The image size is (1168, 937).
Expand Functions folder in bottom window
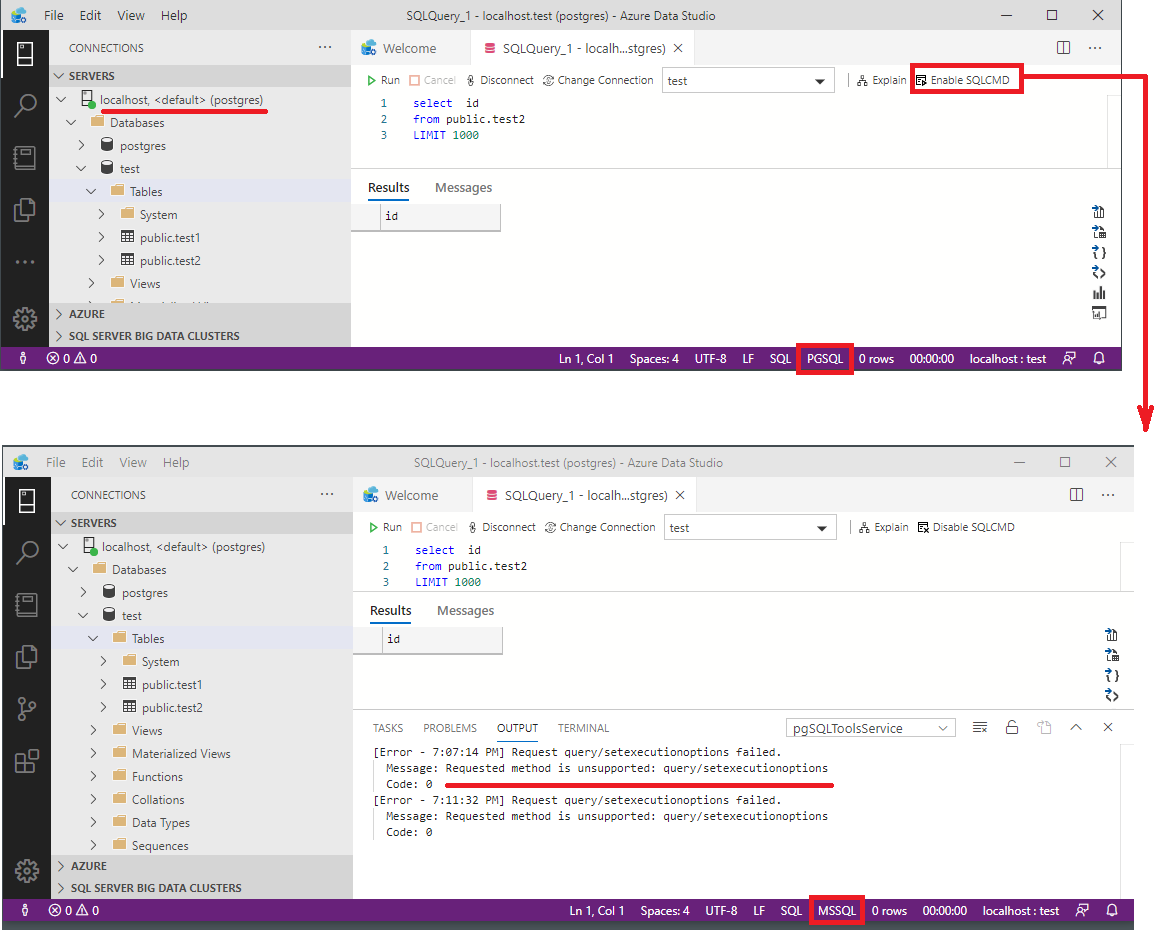click(93, 776)
